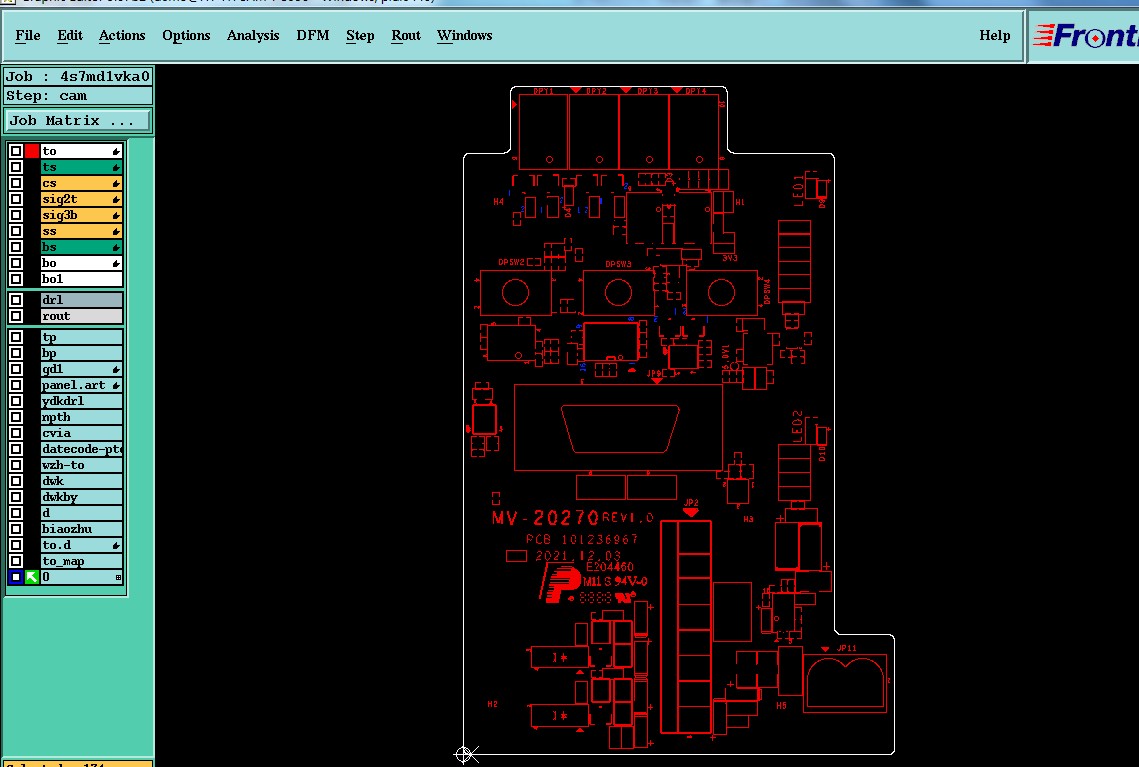Click the hand icon on the sig3b layer
Image resolution: width=1139 pixels, height=767 pixels.
pyautogui.click(x=116, y=215)
